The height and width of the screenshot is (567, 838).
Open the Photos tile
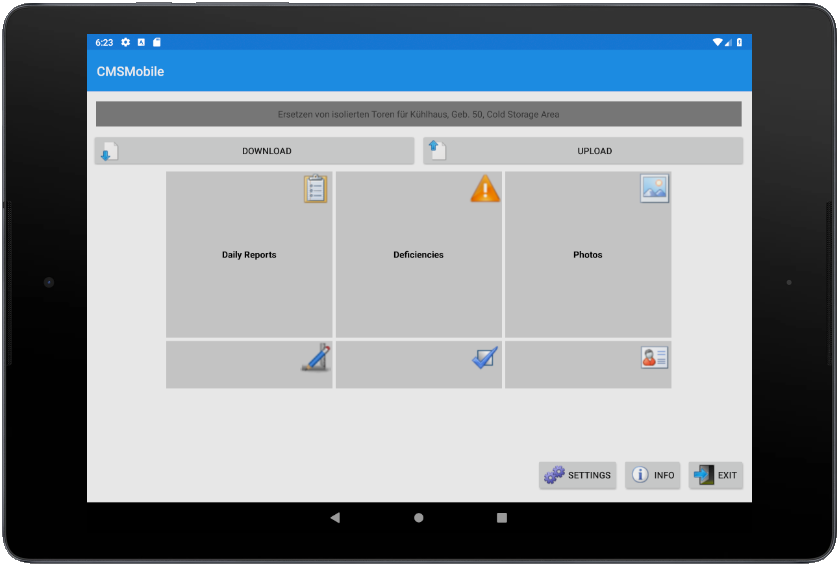tap(588, 254)
